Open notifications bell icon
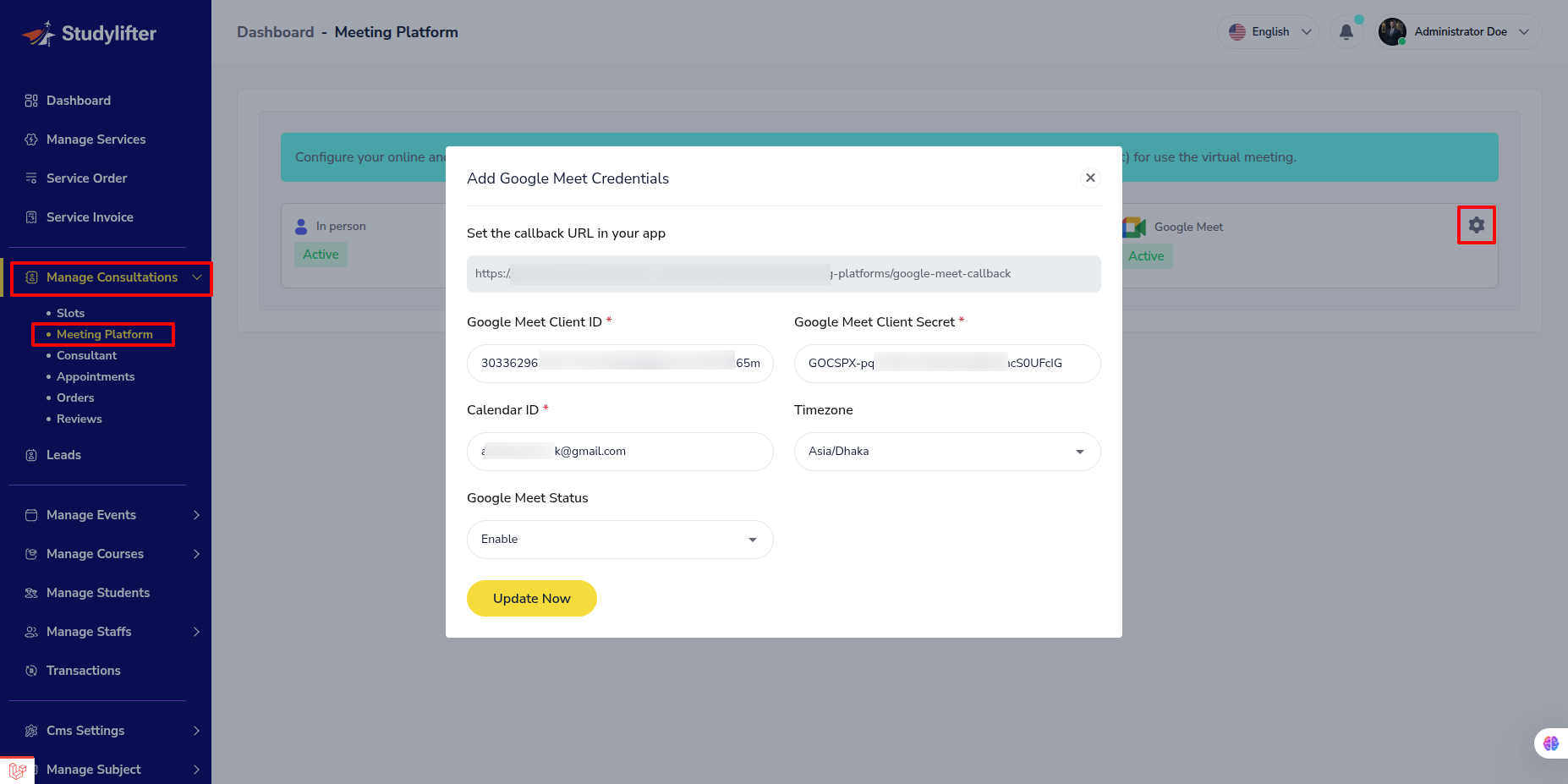1568x784 pixels. click(1346, 32)
